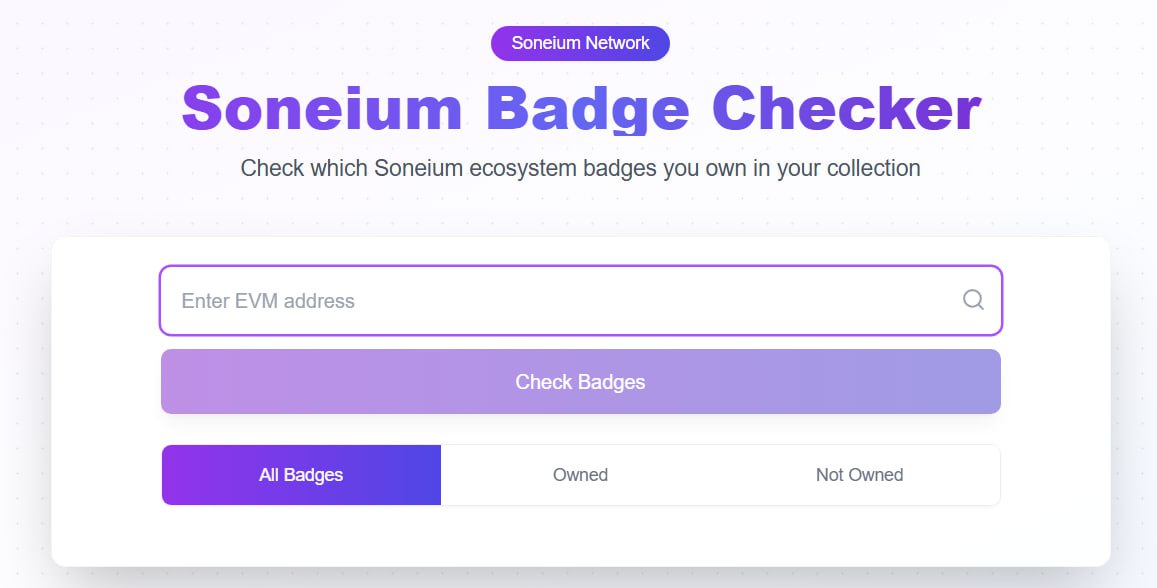Focus the Enter EVM address field
Image resolution: width=1157 pixels, height=588 pixels.
click(581, 300)
